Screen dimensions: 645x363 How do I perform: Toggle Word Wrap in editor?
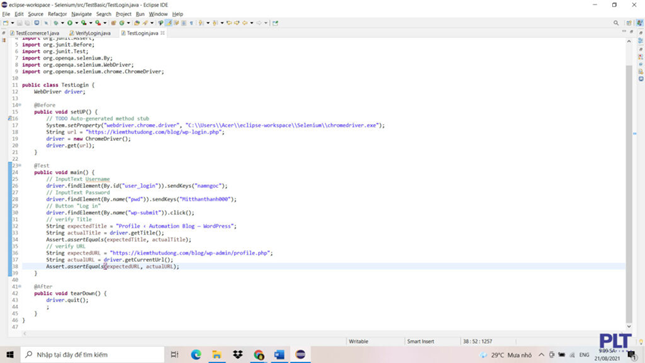(176, 23)
